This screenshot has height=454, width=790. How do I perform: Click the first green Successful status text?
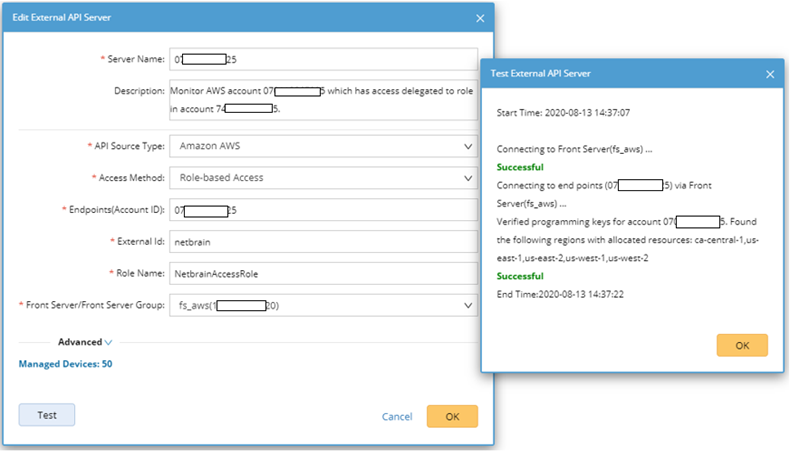tap(520, 167)
